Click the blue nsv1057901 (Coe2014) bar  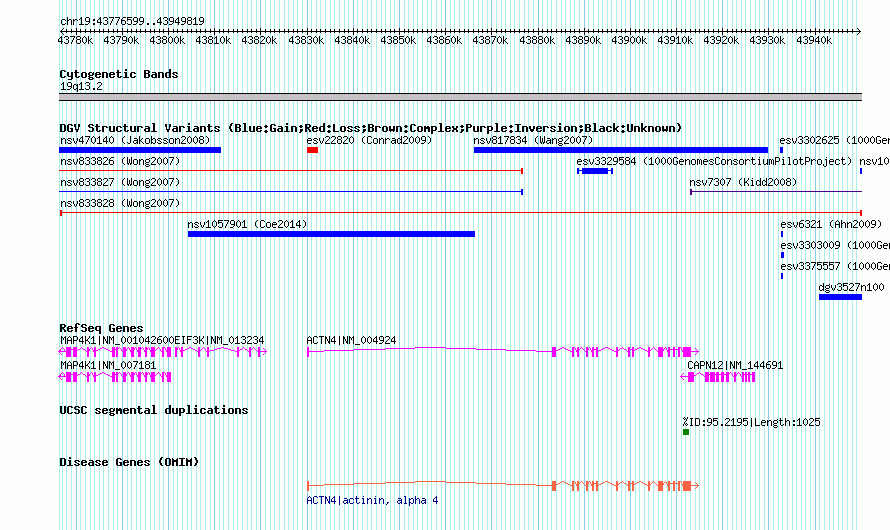[331, 234]
